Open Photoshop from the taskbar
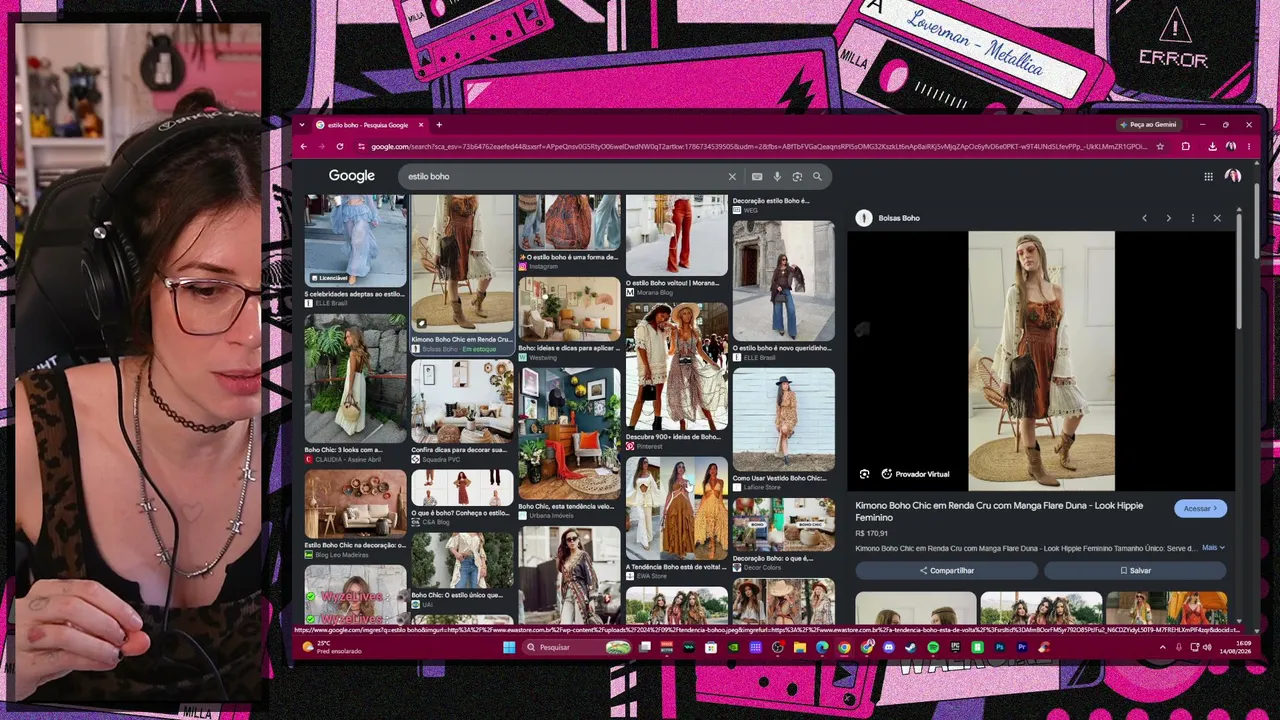This screenshot has height=720, width=1280. pos(999,647)
